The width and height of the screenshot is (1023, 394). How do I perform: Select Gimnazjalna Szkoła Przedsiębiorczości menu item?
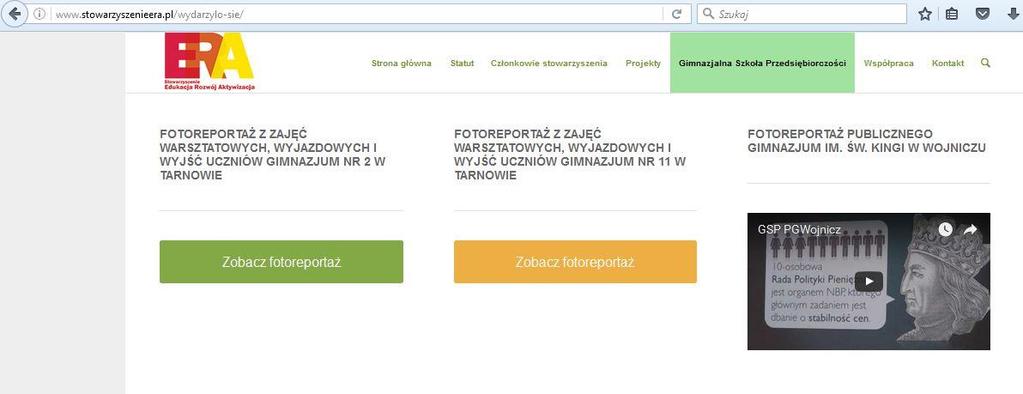(762, 63)
